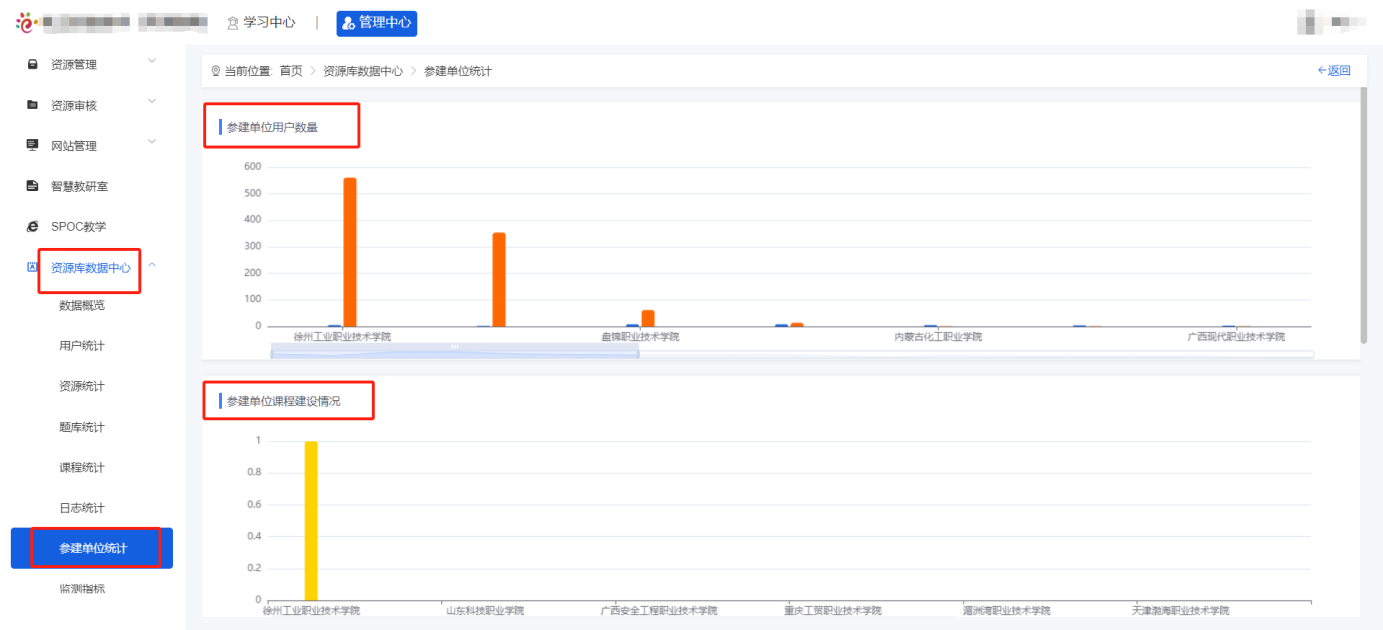
Task: Expand the 网站管理 menu chevron
Action: [152, 142]
